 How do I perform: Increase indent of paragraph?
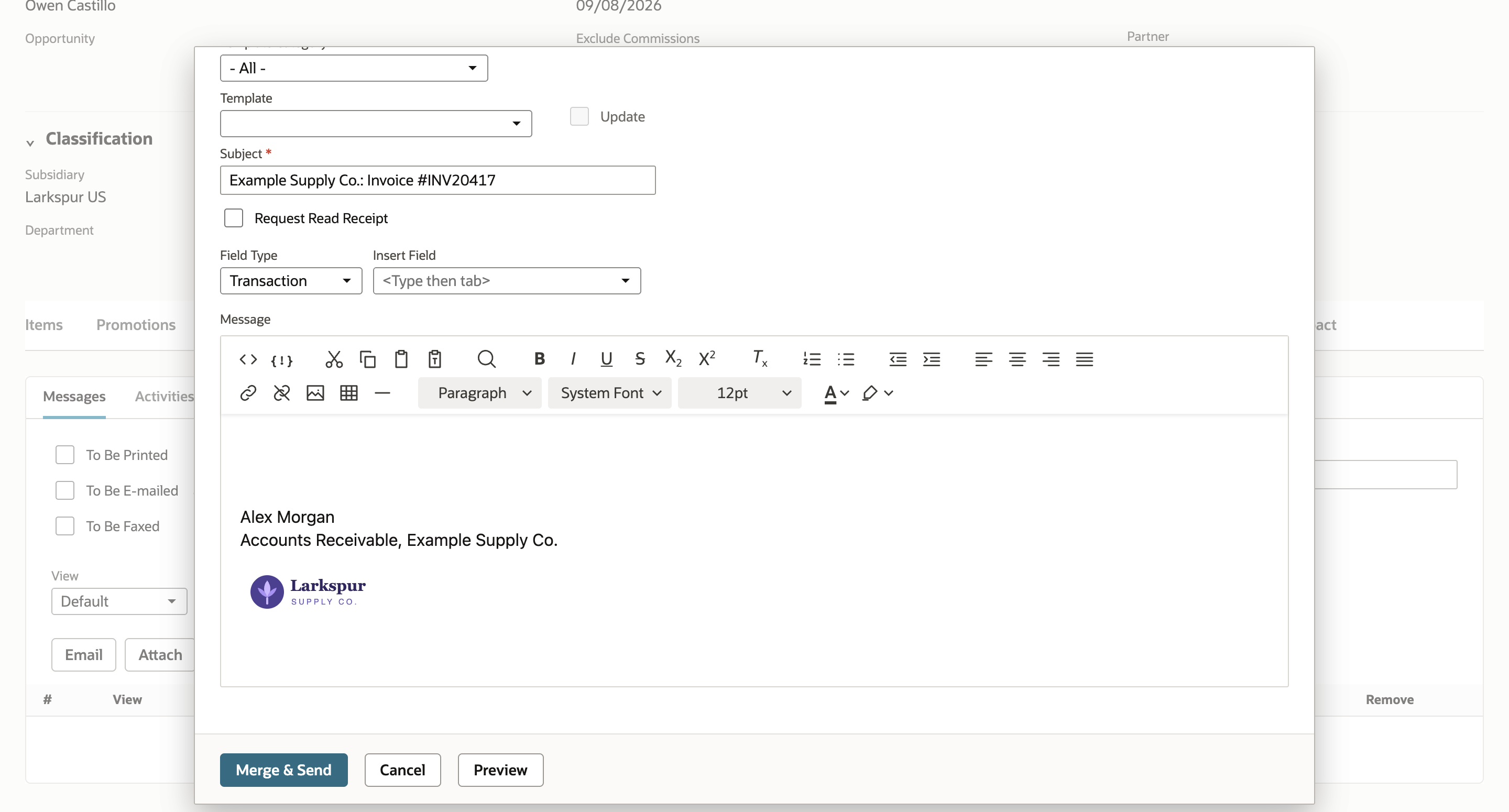click(x=932, y=359)
